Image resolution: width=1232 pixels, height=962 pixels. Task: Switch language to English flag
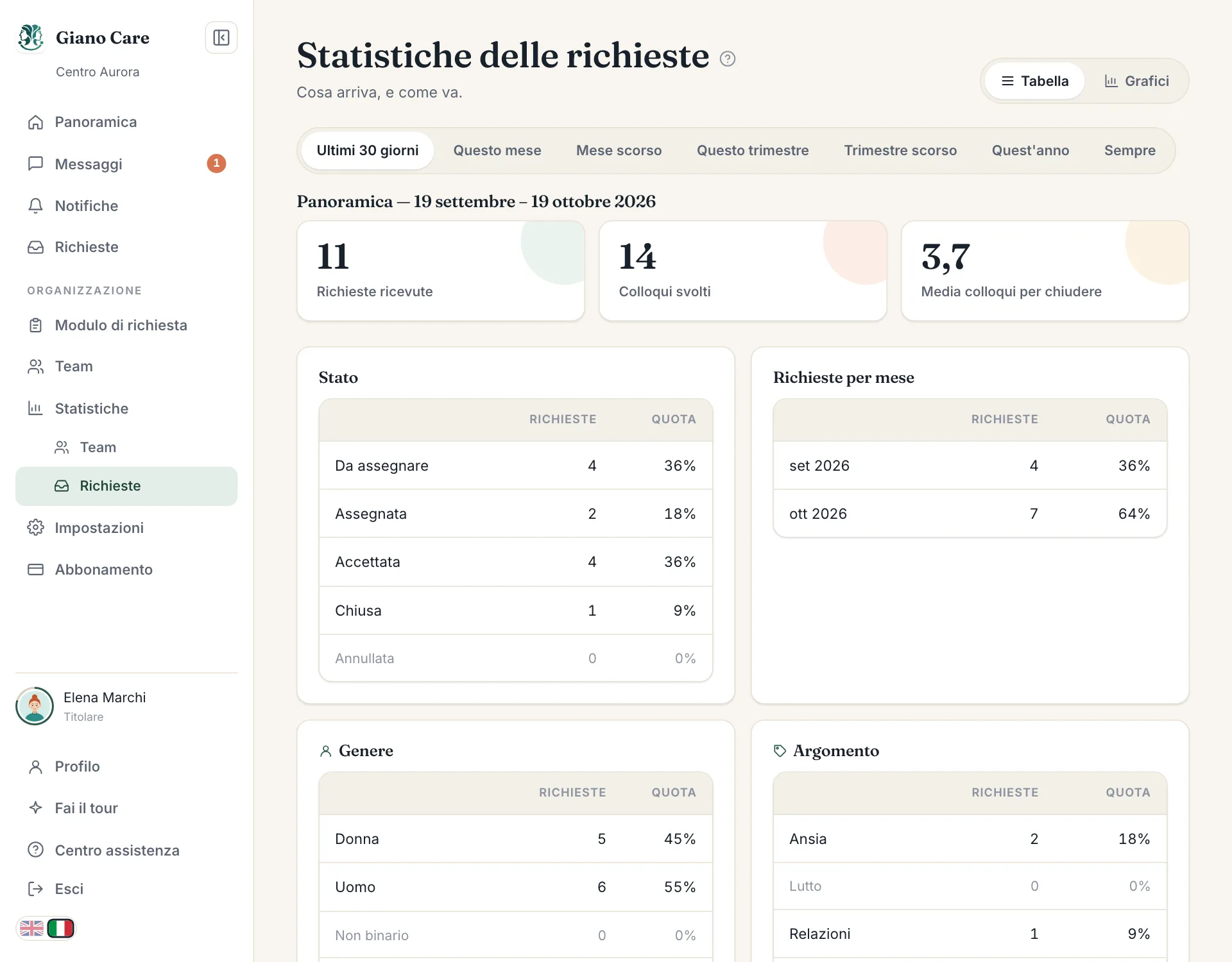click(x=31, y=929)
